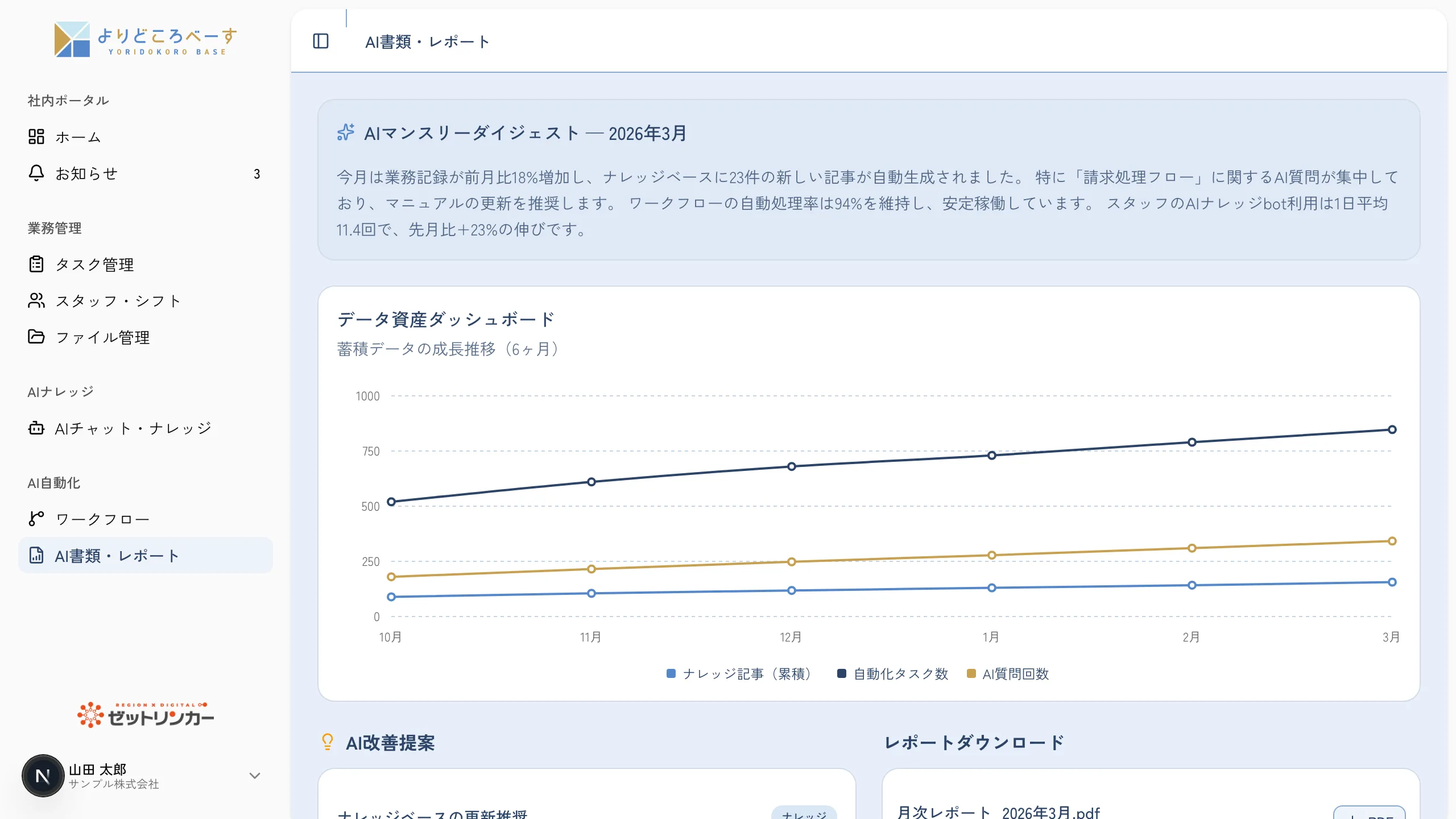Click the AIナレッジ section label

point(61,392)
